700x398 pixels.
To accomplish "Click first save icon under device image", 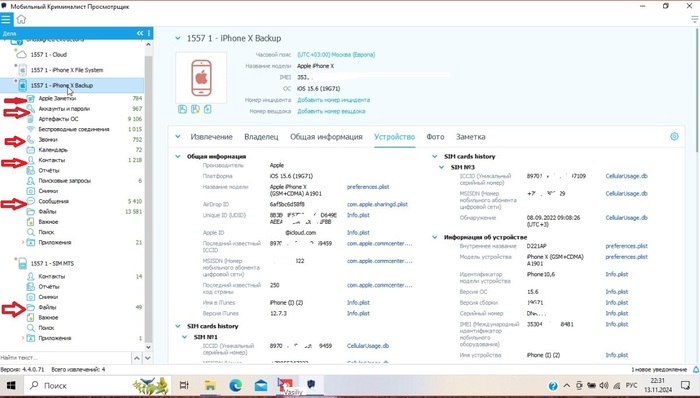I will [x=183, y=109].
